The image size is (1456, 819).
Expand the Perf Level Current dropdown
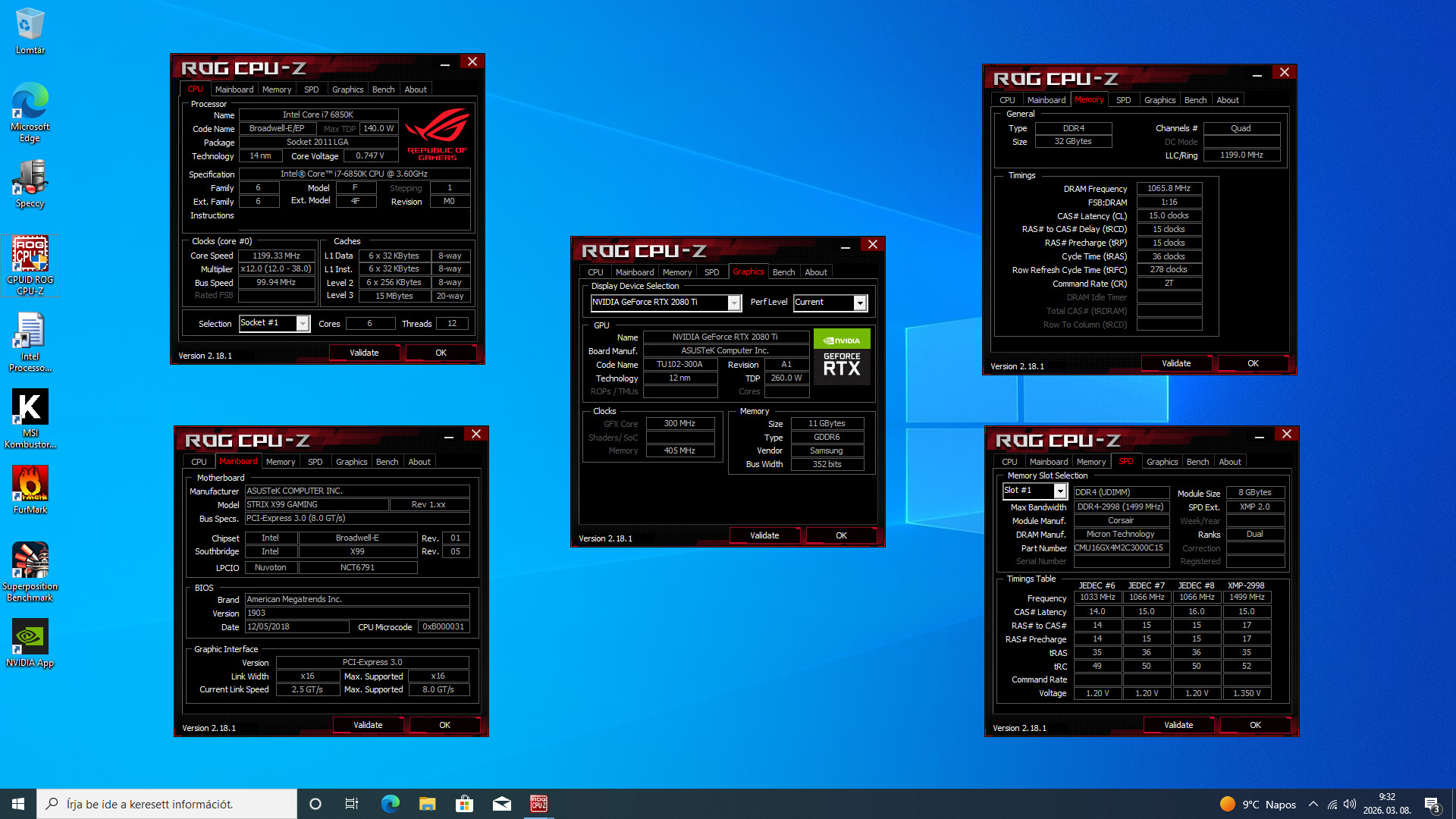click(860, 303)
